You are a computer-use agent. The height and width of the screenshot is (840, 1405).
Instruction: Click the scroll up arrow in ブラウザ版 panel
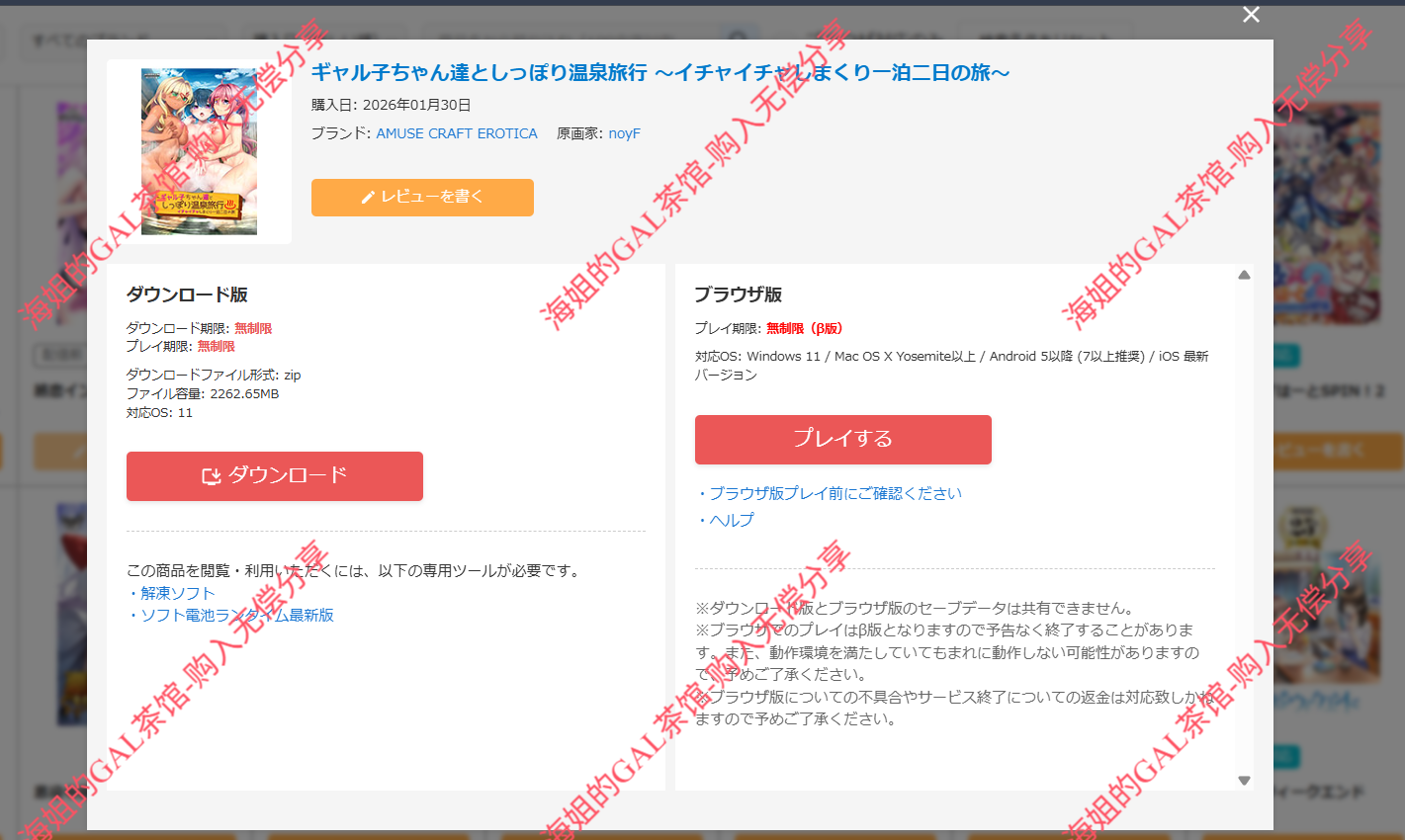point(1244,275)
